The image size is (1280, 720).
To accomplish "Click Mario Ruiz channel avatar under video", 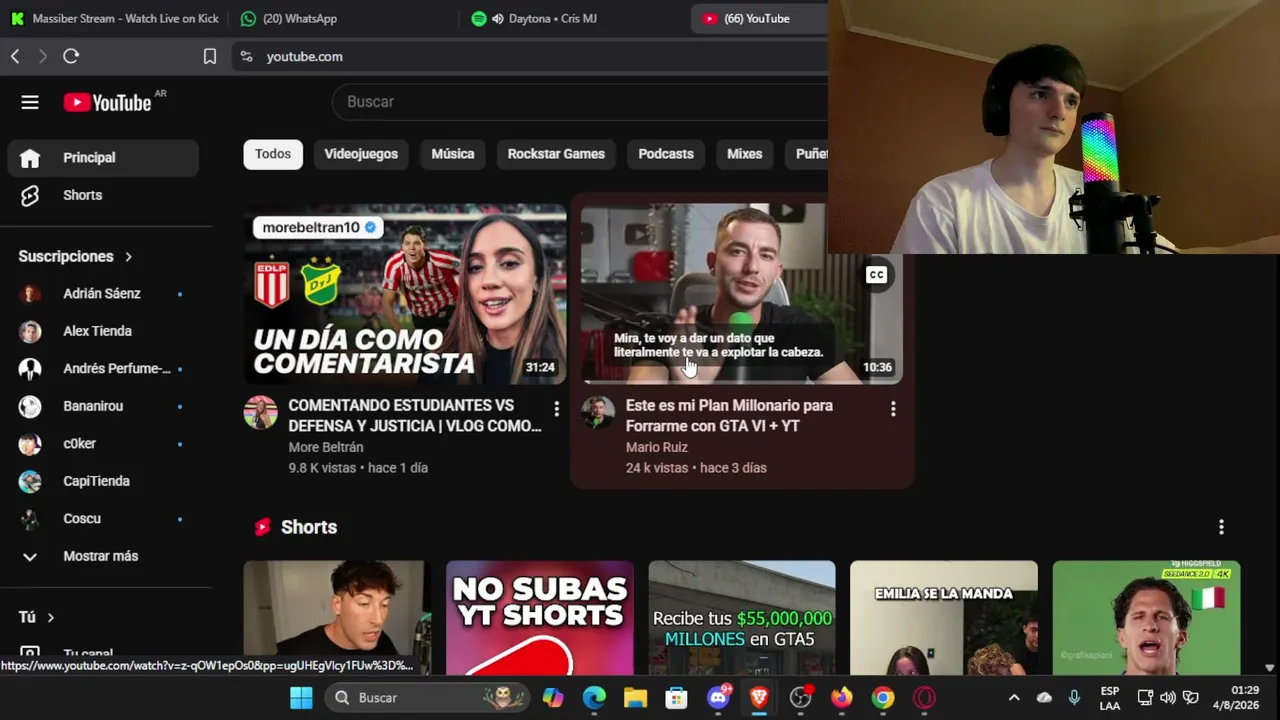I will tap(598, 412).
